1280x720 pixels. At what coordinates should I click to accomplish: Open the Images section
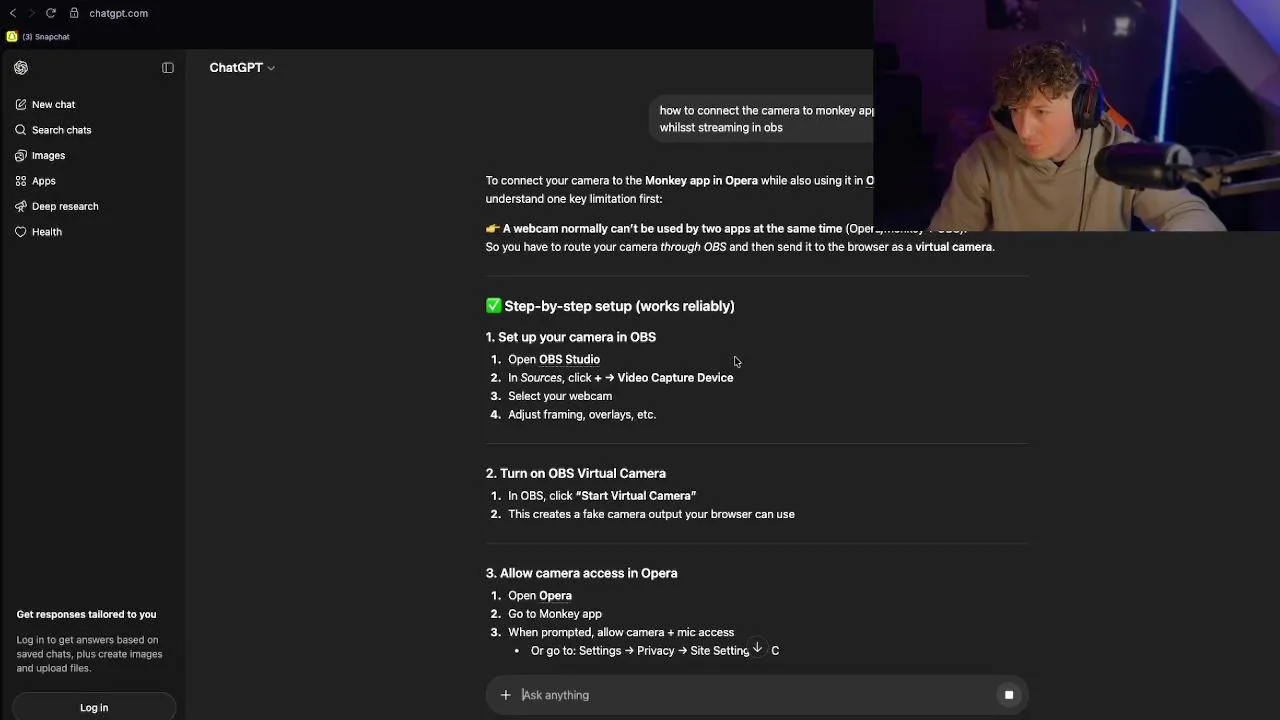(x=48, y=155)
